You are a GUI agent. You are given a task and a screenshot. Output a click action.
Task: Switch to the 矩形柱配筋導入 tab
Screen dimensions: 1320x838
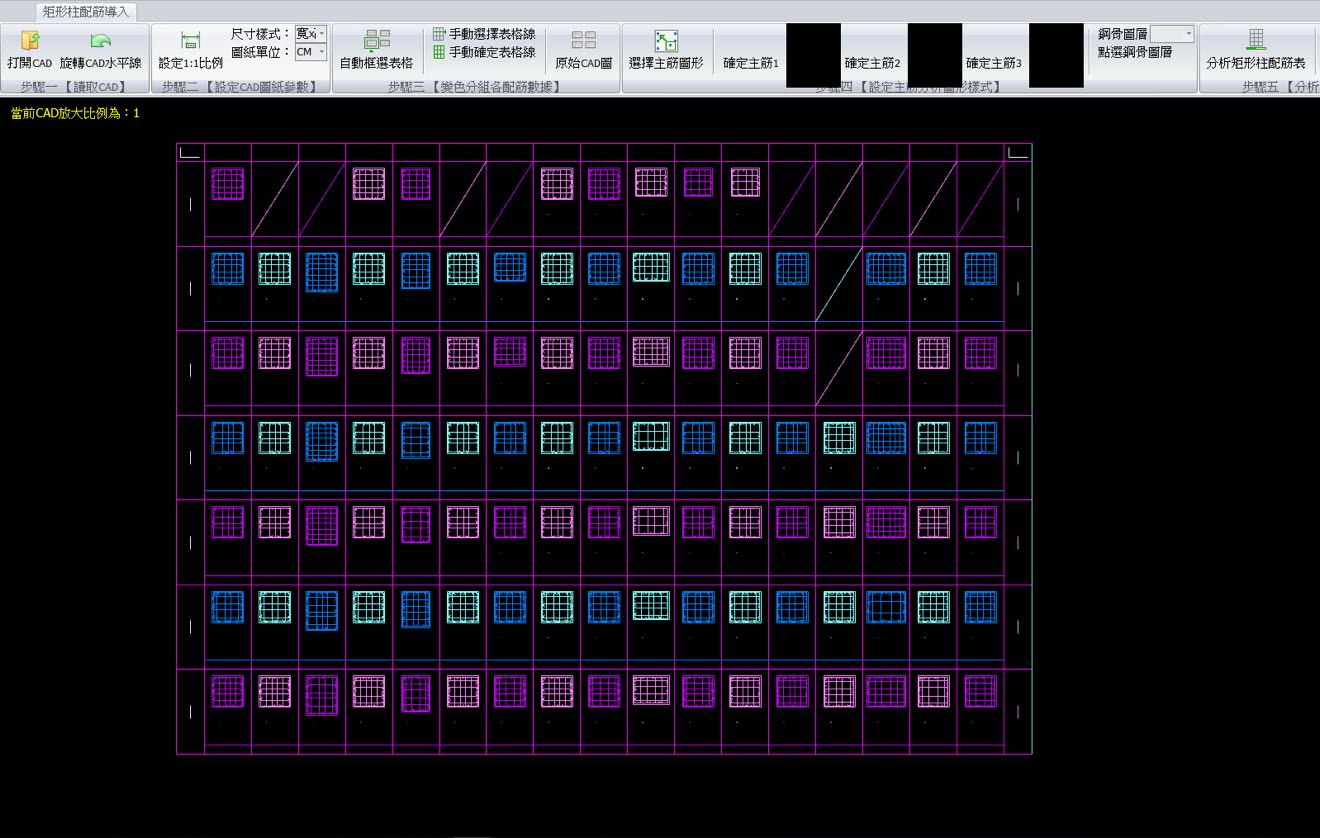[86, 12]
